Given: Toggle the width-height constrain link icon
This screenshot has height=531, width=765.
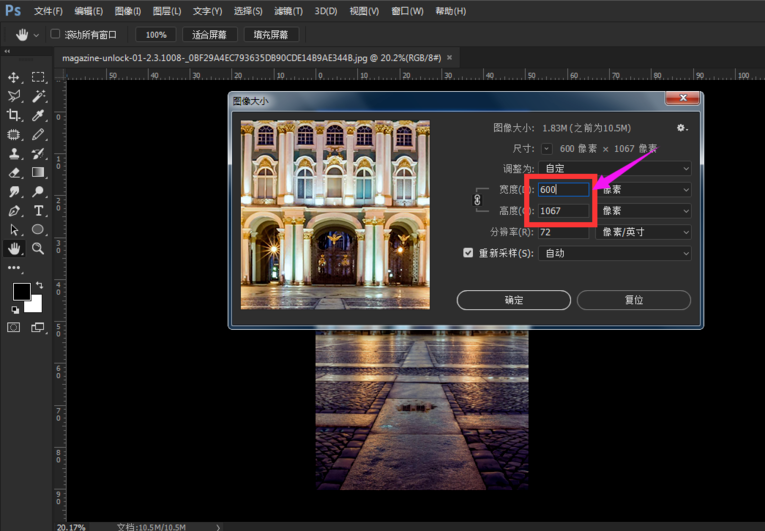Looking at the screenshot, I should click(x=477, y=200).
